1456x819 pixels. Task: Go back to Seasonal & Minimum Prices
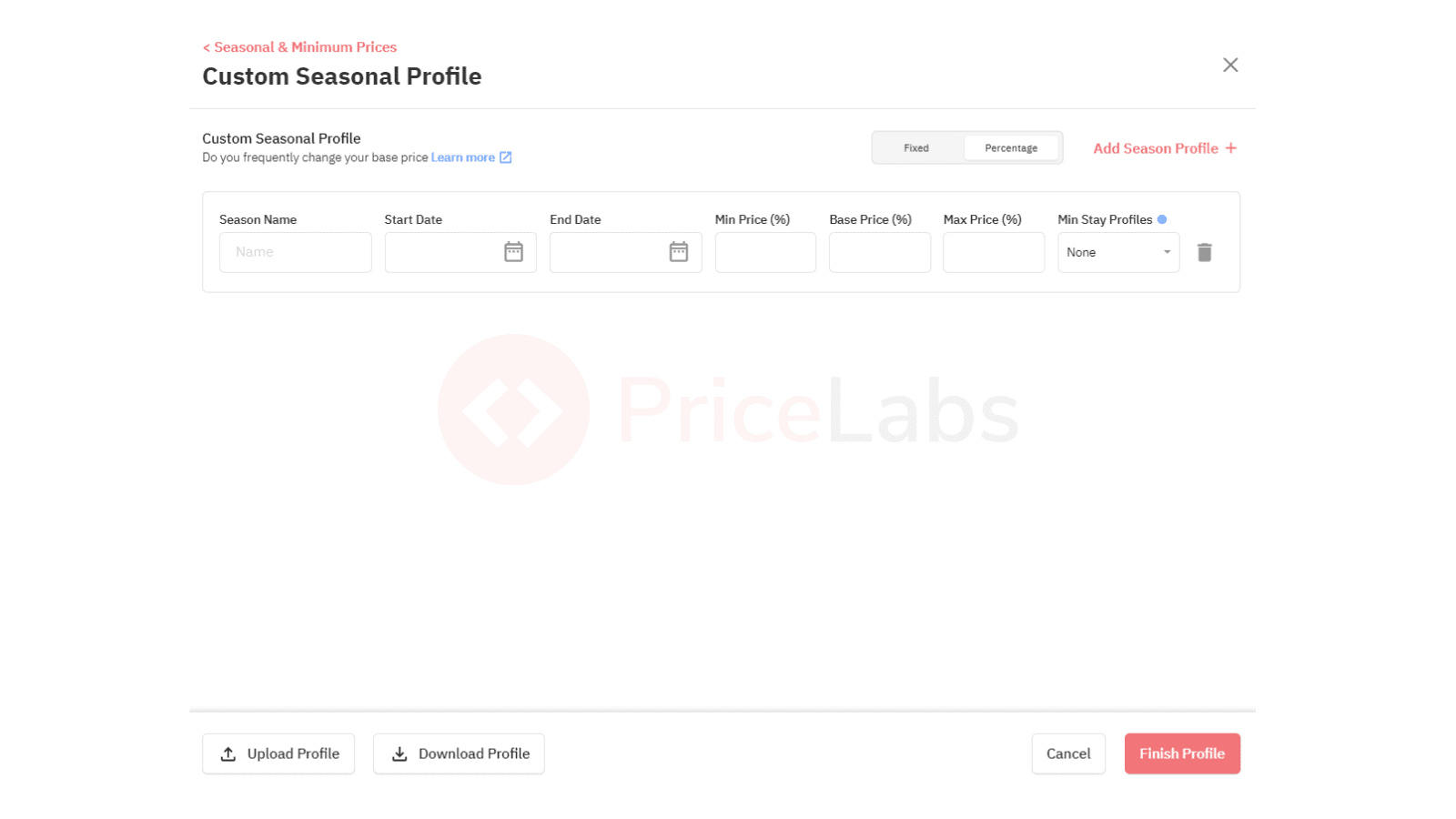pos(298,46)
